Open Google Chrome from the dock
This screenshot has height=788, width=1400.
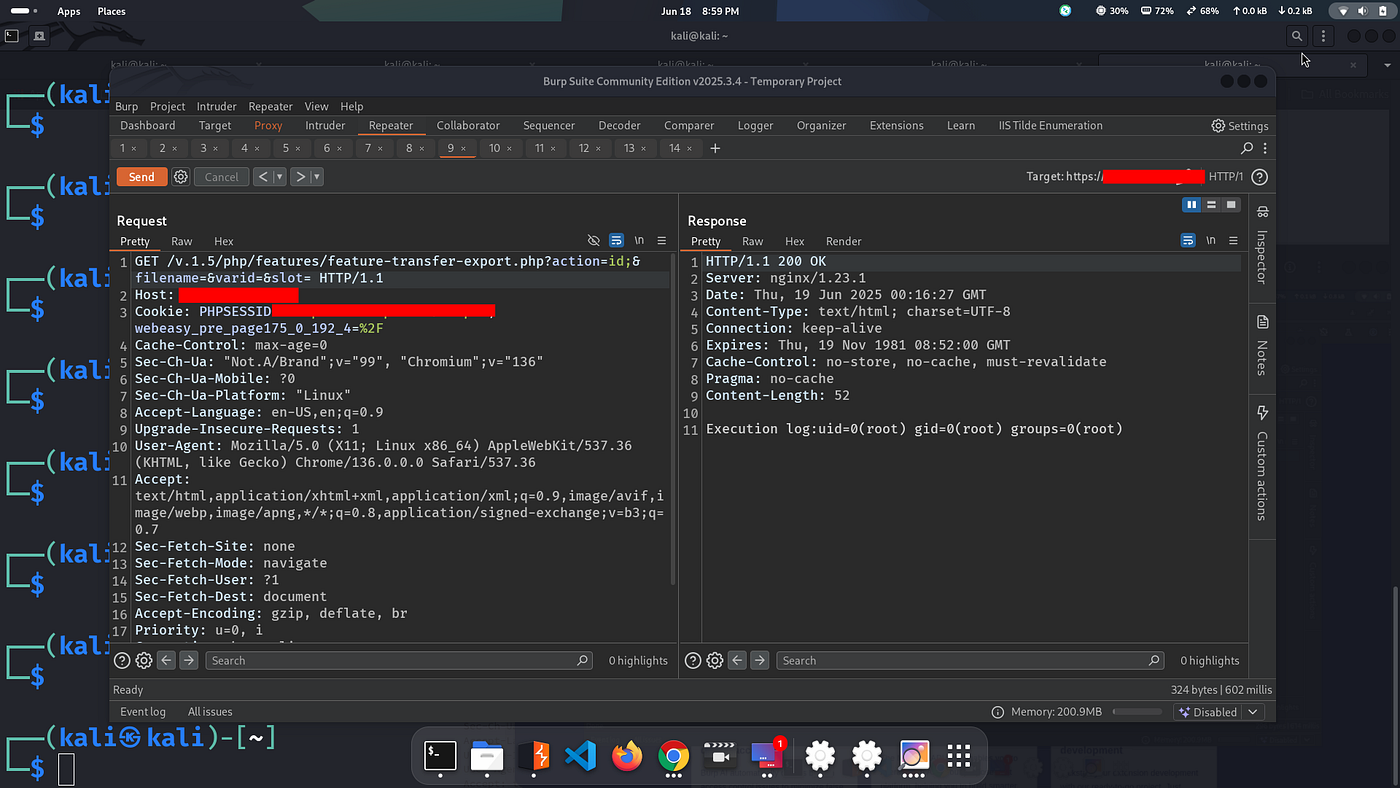click(673, 756)
